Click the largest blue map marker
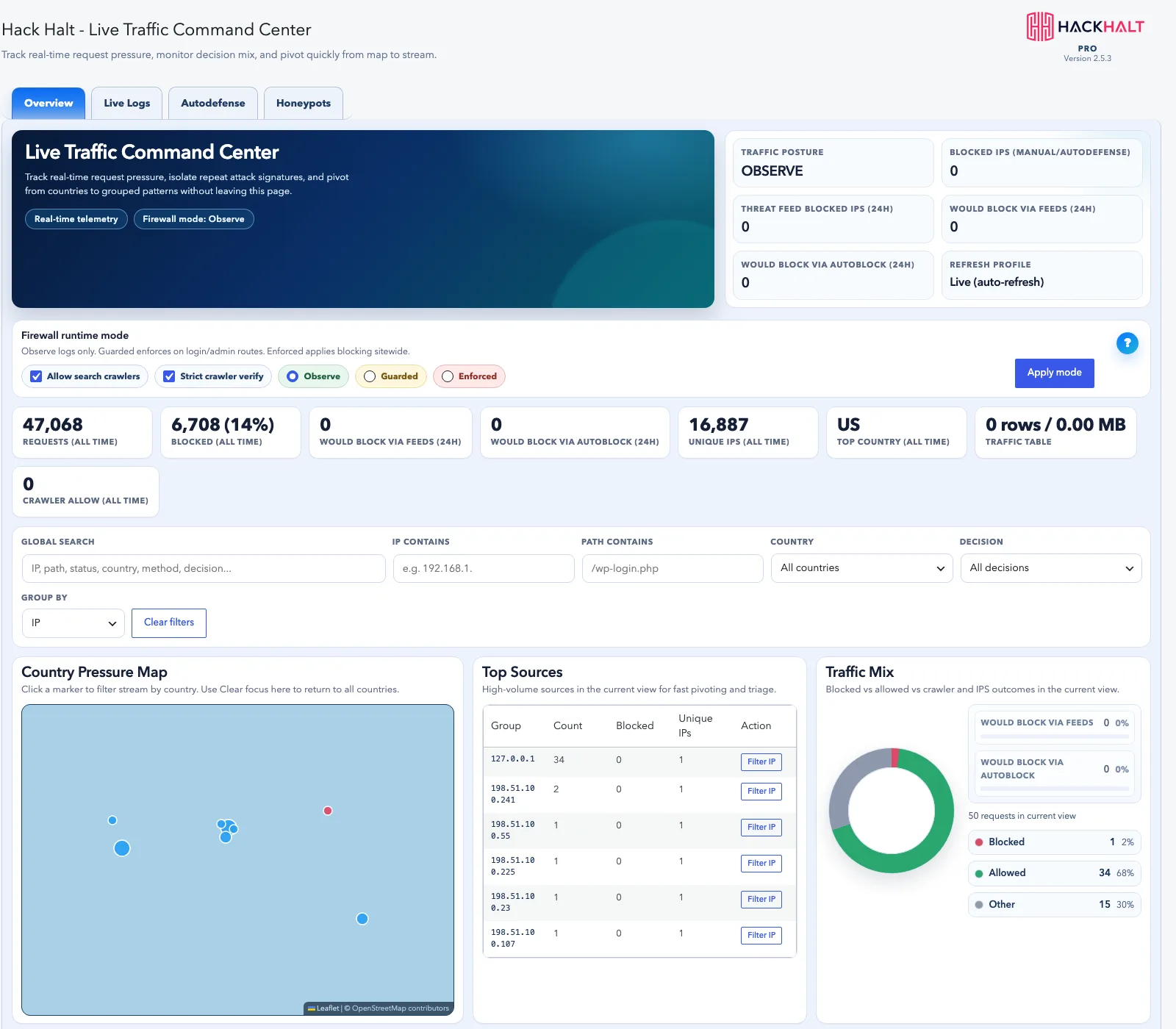The width and height of the screenshot is (1176, 1029). [122, 848]
